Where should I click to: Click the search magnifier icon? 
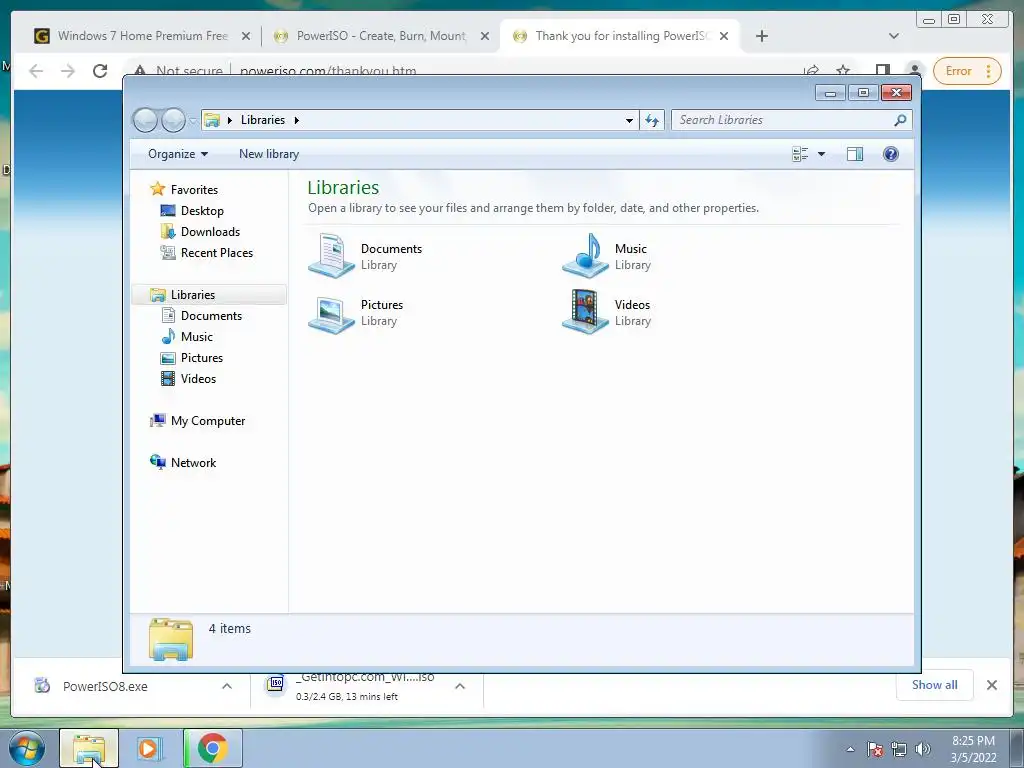[x=901, y=120]
